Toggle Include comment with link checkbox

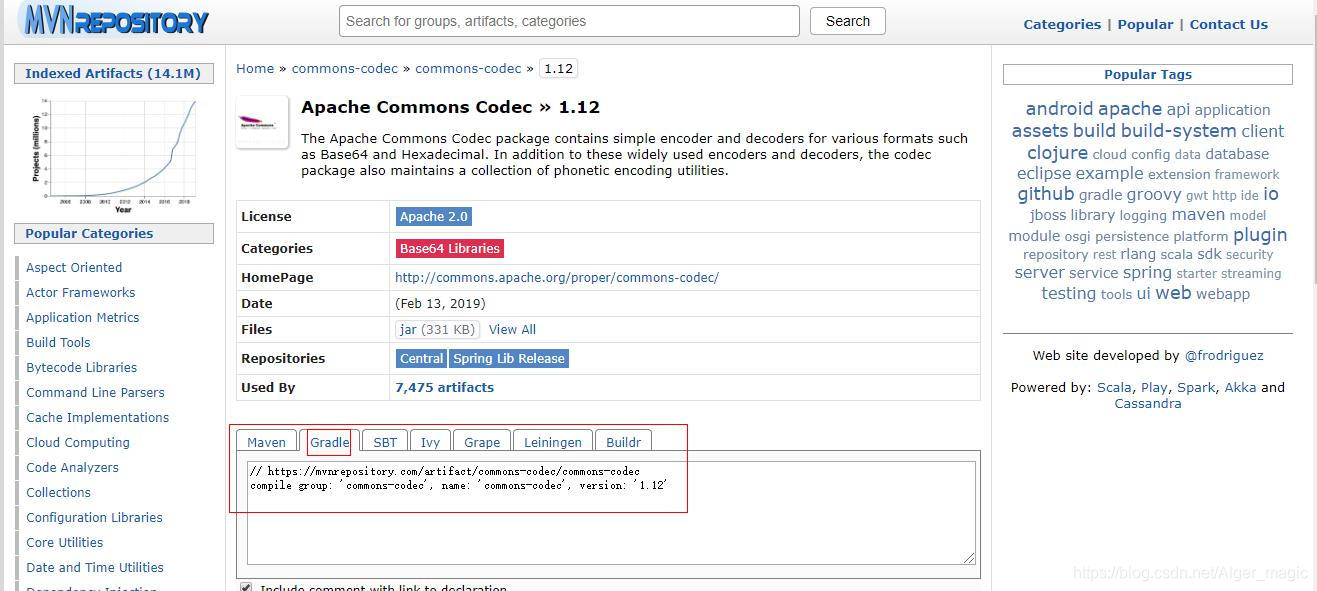(246, 587)
